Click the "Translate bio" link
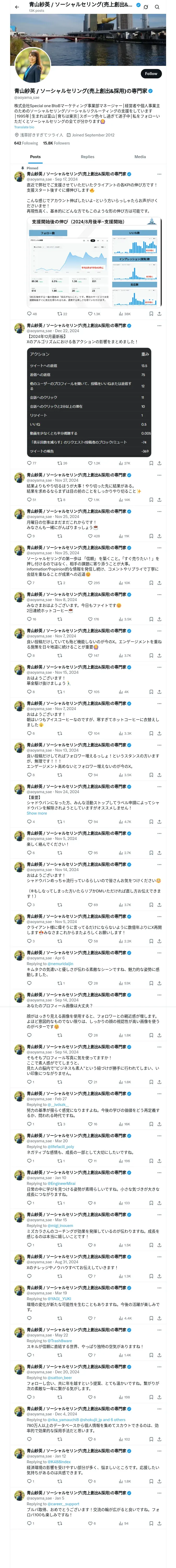The image size is (176, 1568). pyautogui.click(x=24, y=127)
